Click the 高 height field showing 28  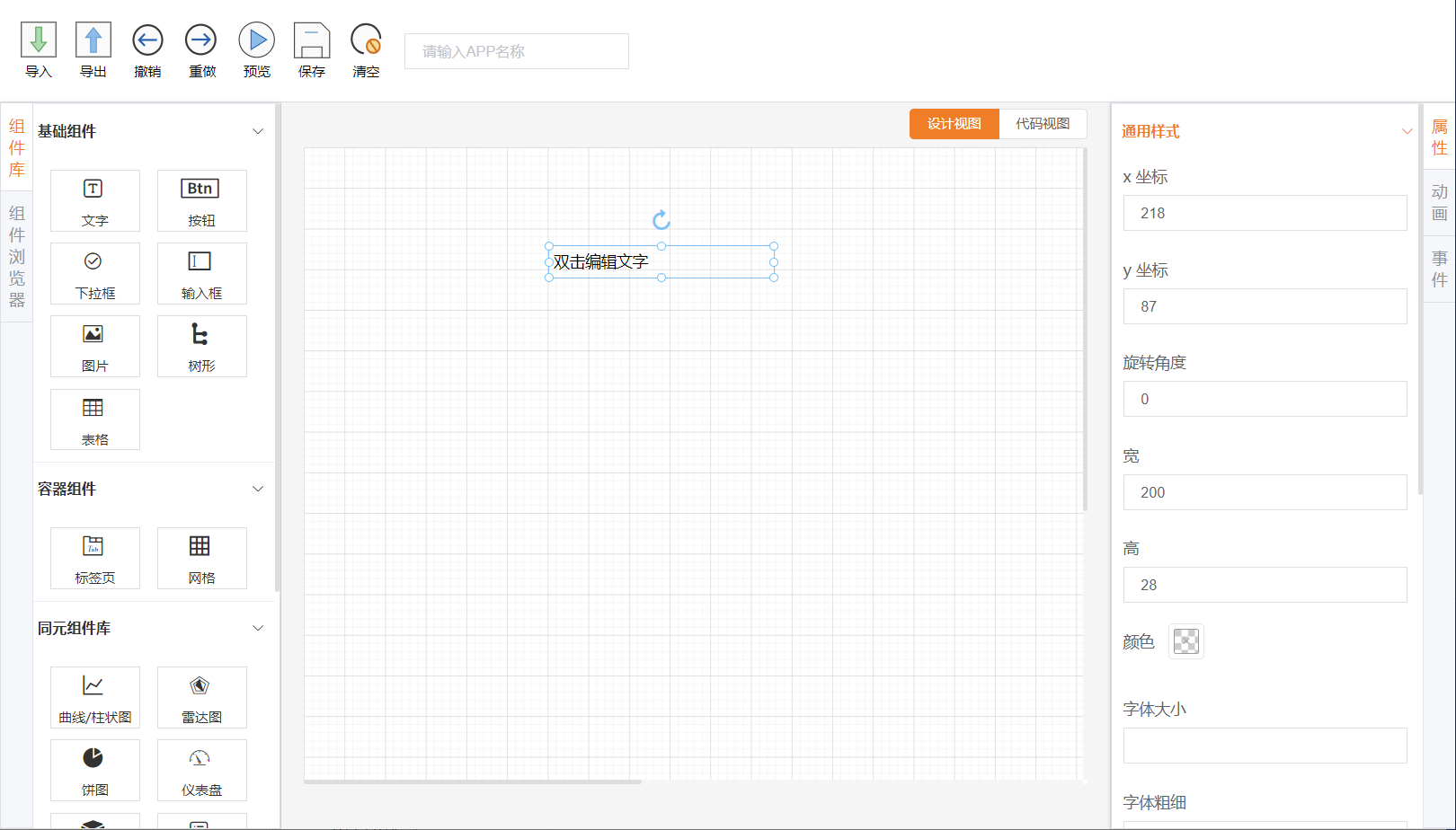[1265, 585]
